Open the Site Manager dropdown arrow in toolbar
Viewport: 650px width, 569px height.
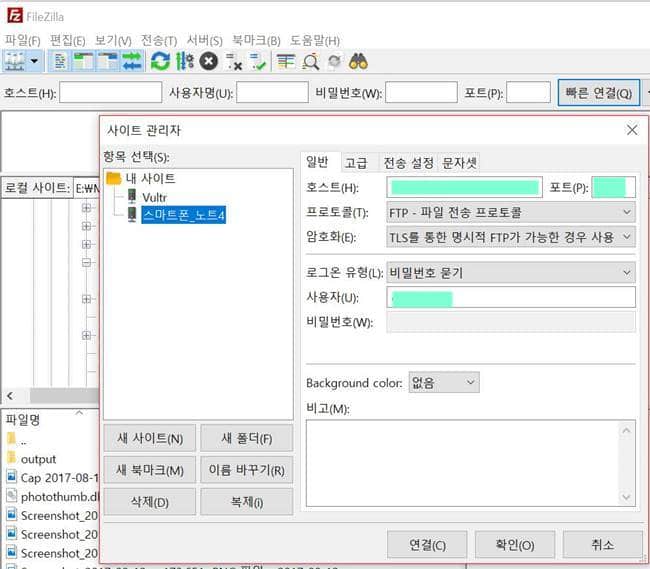point(34,61)
